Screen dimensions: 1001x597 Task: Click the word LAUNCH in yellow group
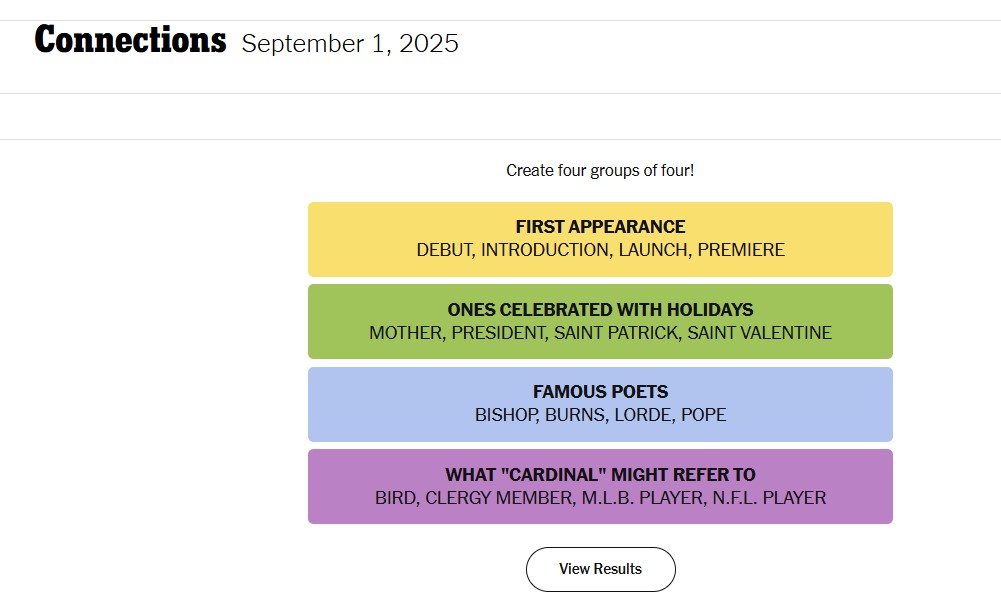coord(652,250)
